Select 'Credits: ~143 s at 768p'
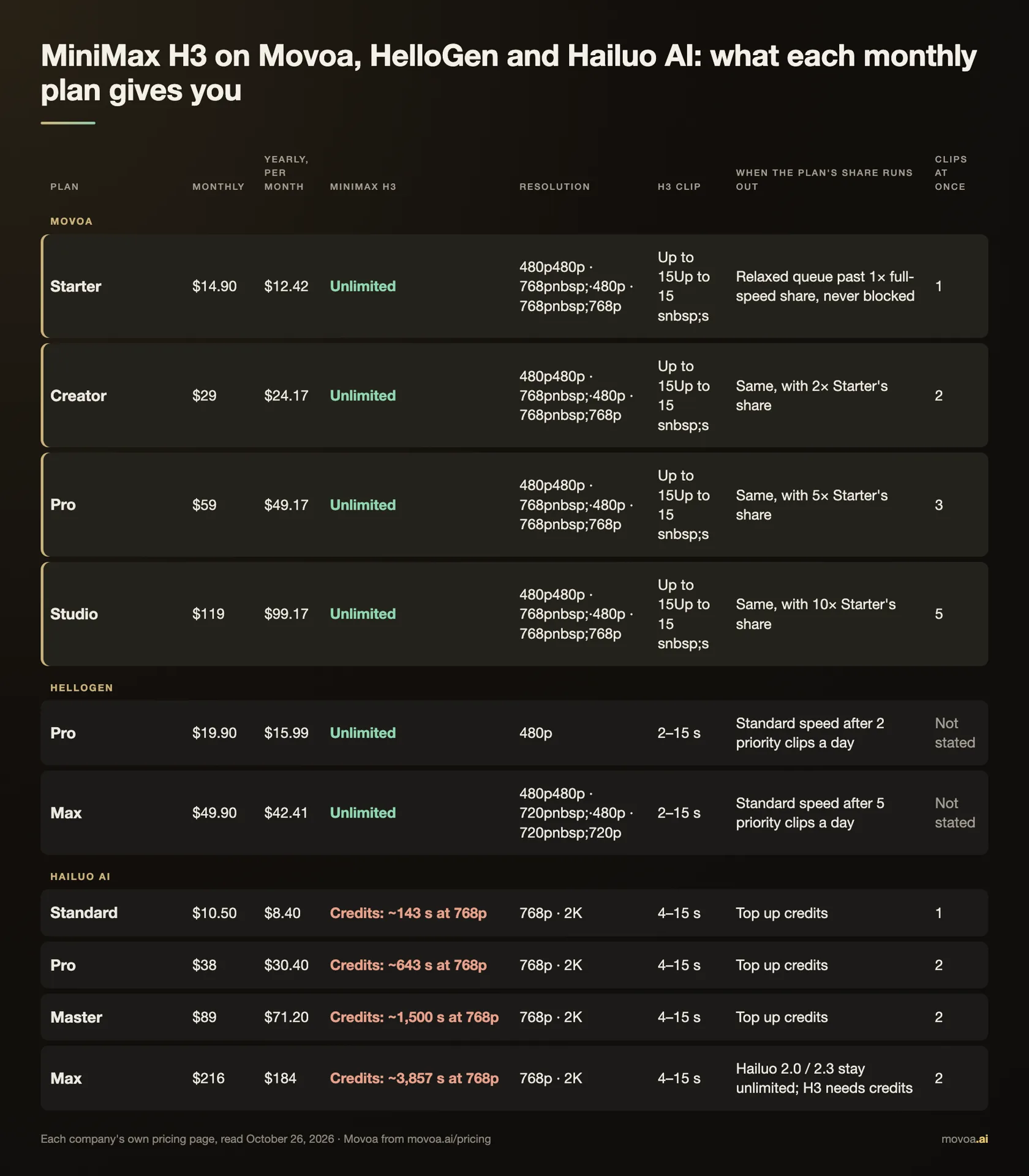Screen dimensions: 1029x1176 408,913
